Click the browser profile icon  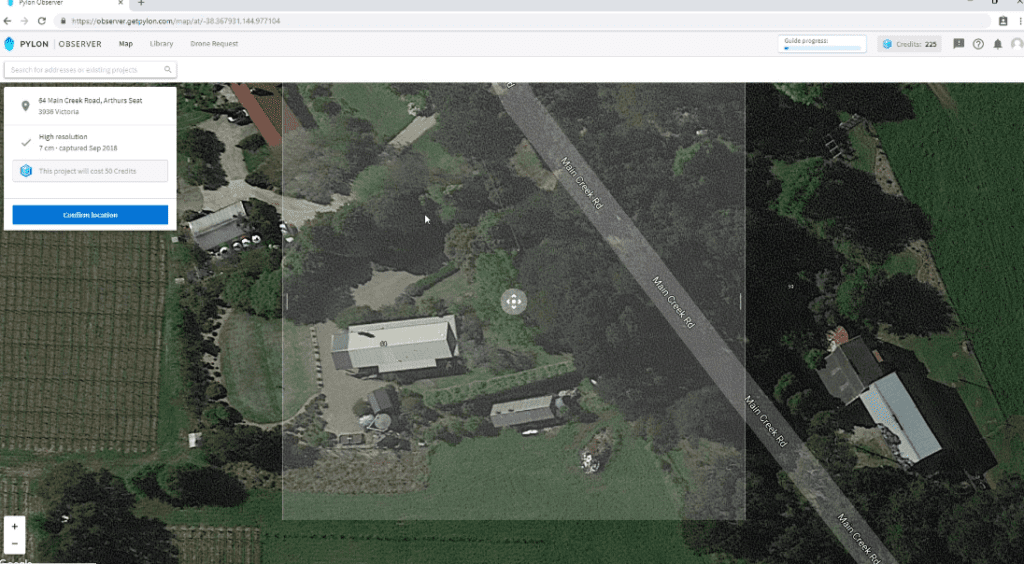[x=1003, y=21]
